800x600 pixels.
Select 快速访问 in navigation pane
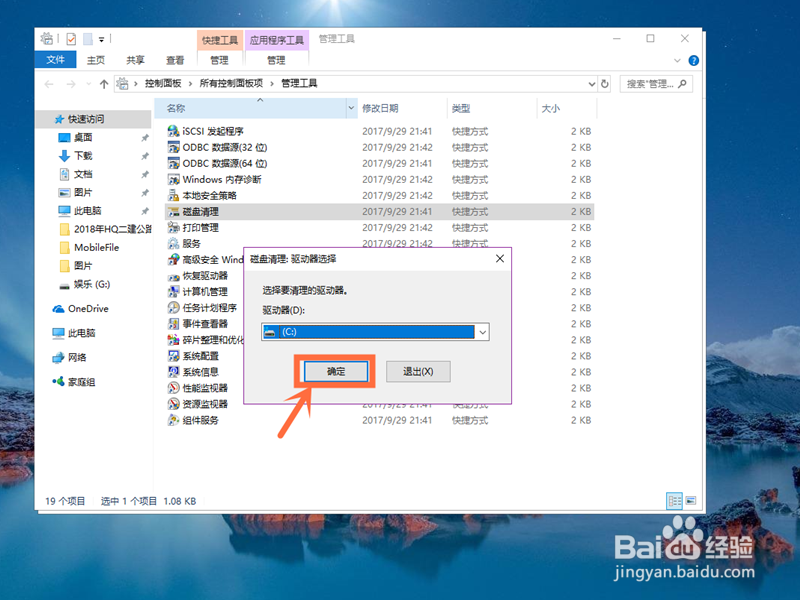click(93, 119)
